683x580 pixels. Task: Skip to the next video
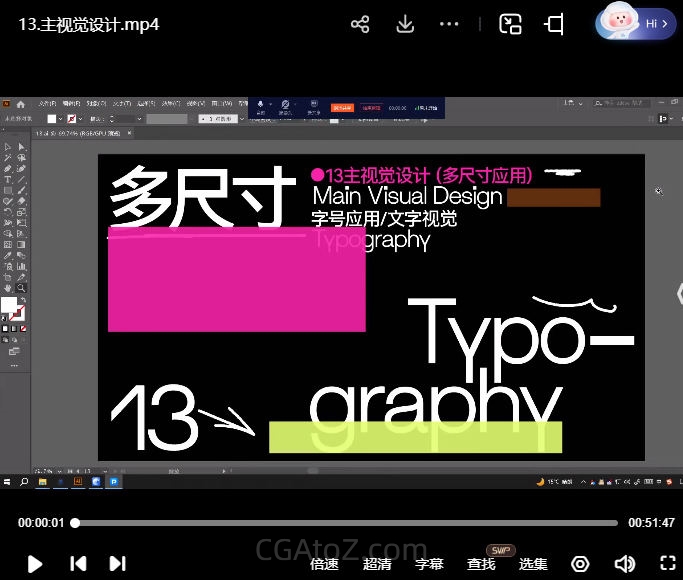pos(117,563)
